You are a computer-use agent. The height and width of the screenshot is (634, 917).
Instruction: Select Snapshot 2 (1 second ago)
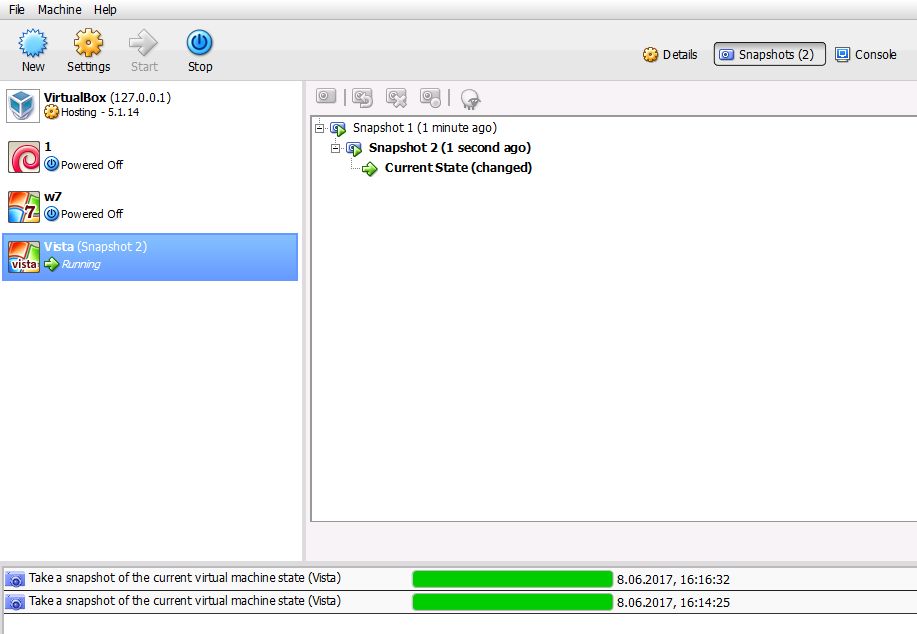450,147
